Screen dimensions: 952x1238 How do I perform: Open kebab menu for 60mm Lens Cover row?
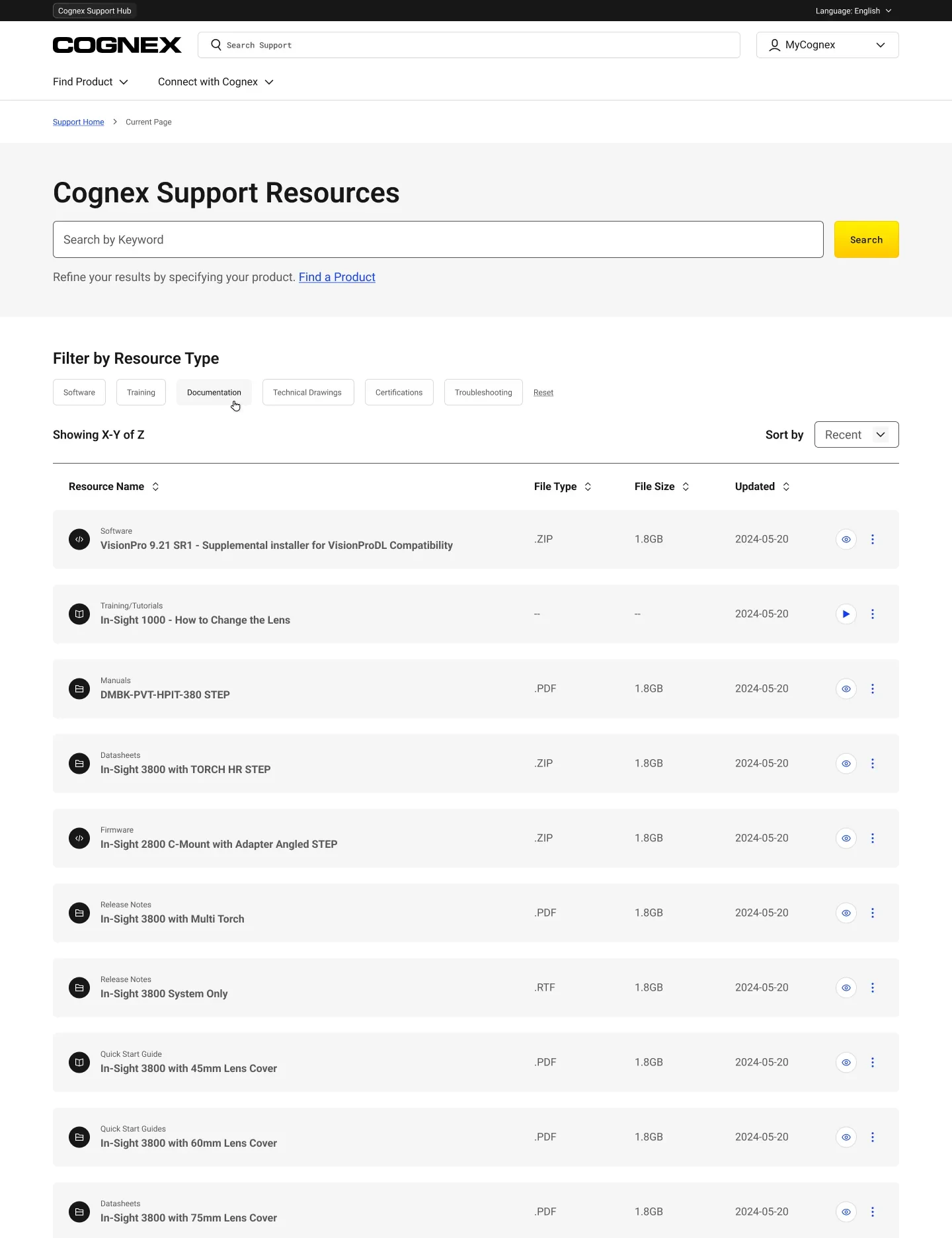coord(873,1137)
